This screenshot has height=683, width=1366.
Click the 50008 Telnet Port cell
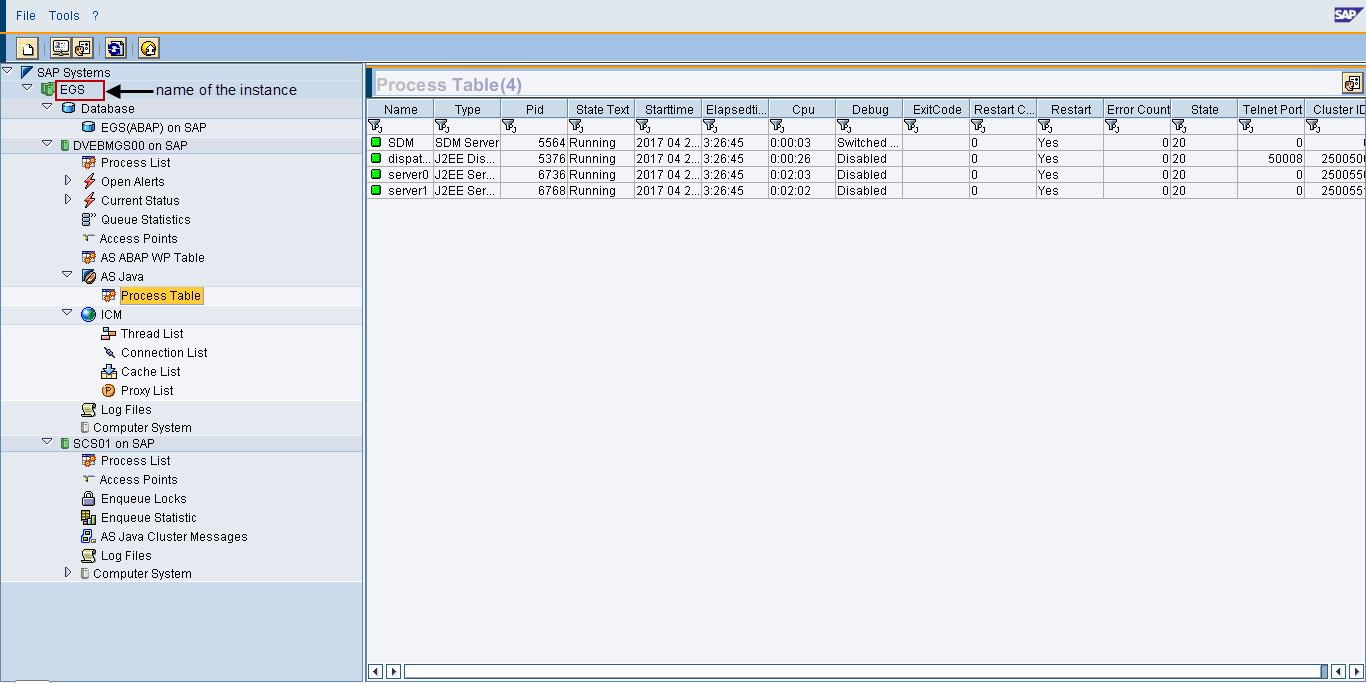click(x=1271, y=159)
